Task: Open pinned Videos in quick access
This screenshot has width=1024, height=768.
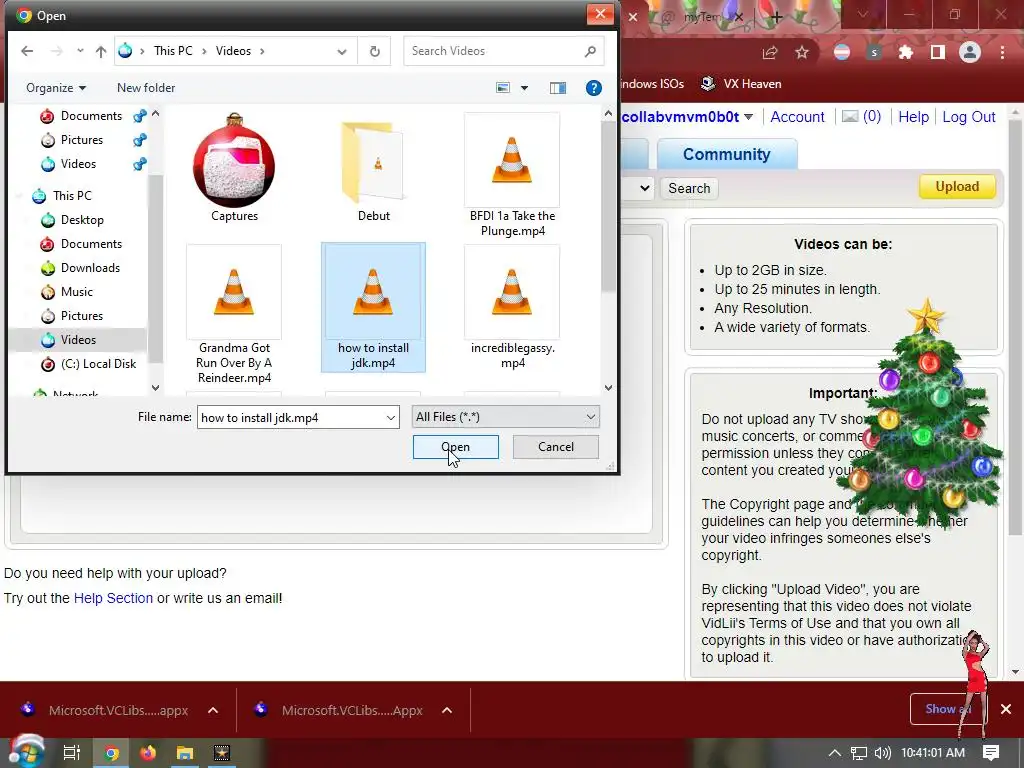Action: [x=78, y=164]
